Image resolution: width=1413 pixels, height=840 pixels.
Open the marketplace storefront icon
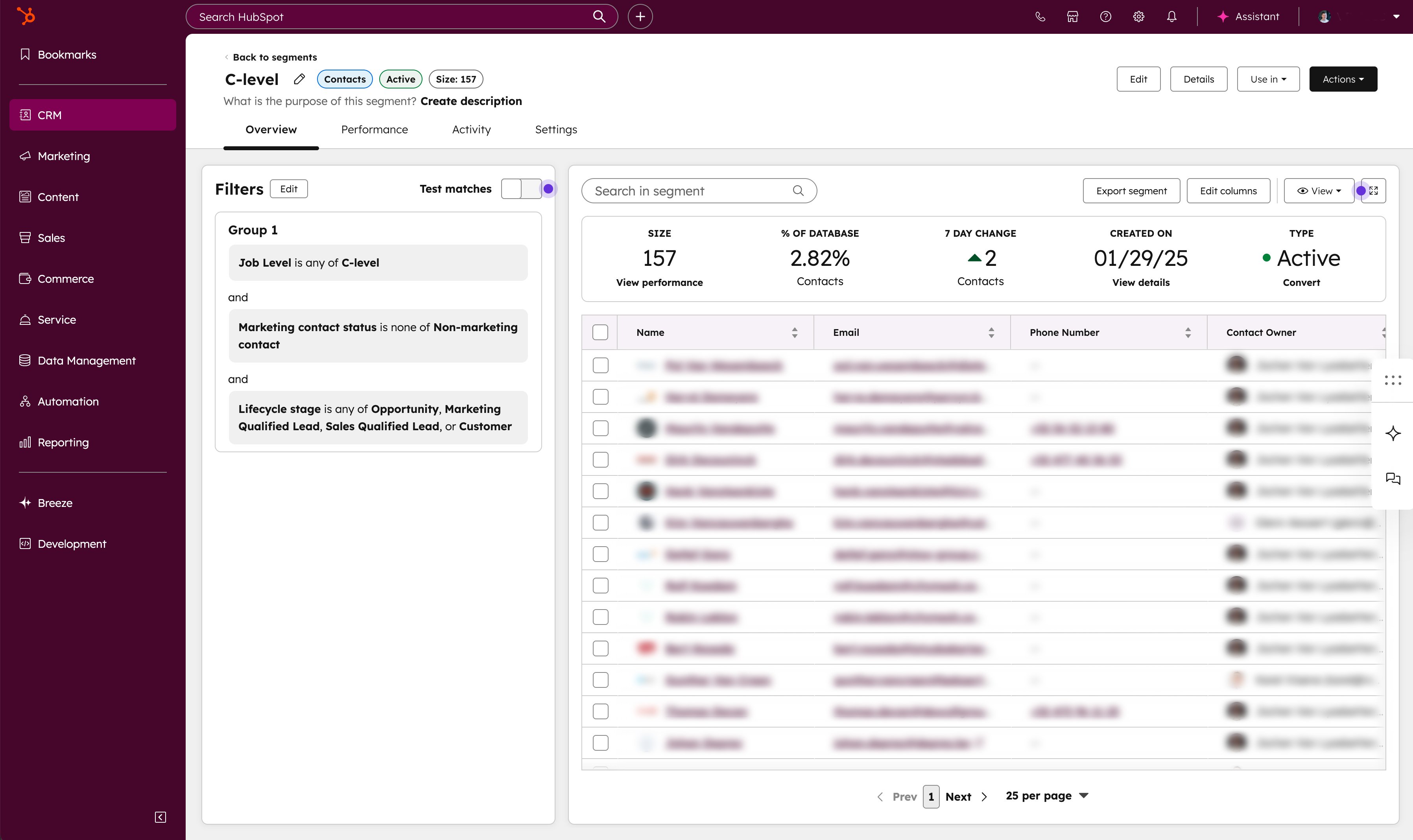pyautogui.click(x=1072, y=17)
